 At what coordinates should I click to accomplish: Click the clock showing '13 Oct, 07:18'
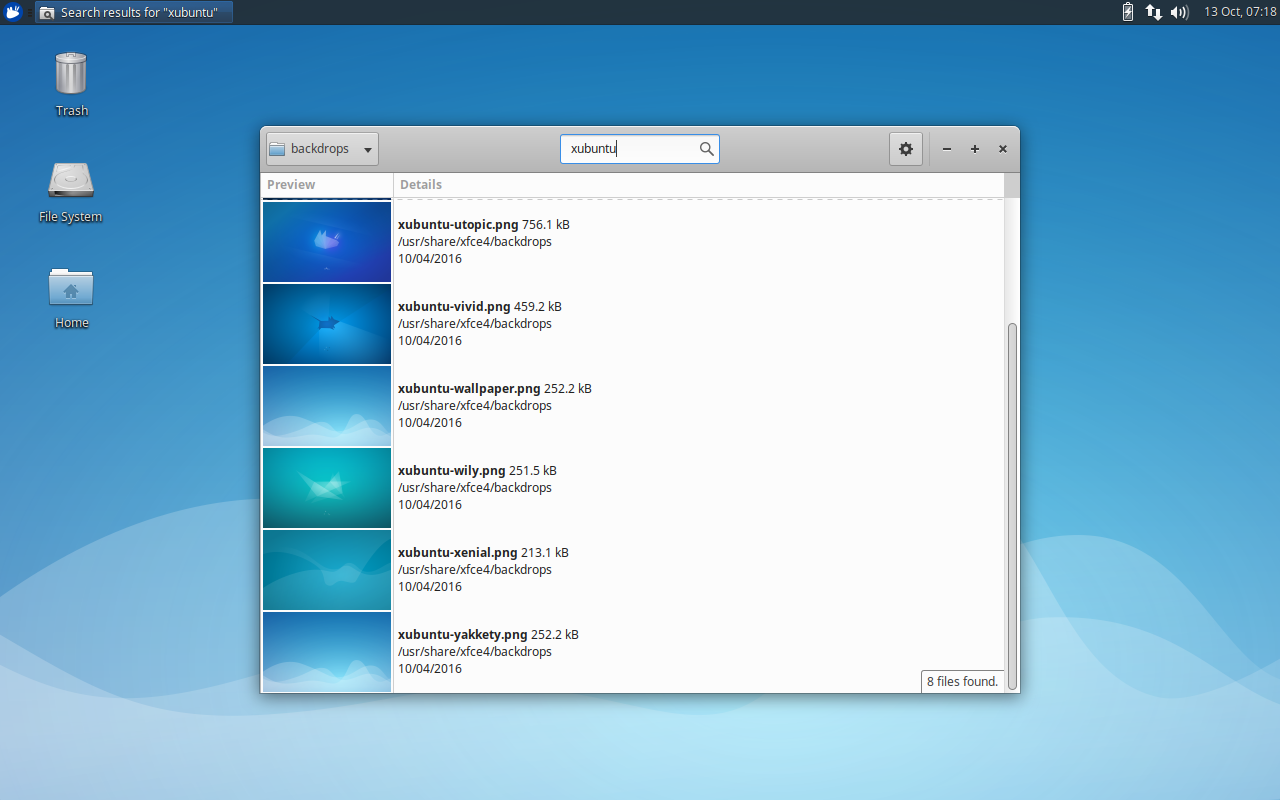(1238, 12)
